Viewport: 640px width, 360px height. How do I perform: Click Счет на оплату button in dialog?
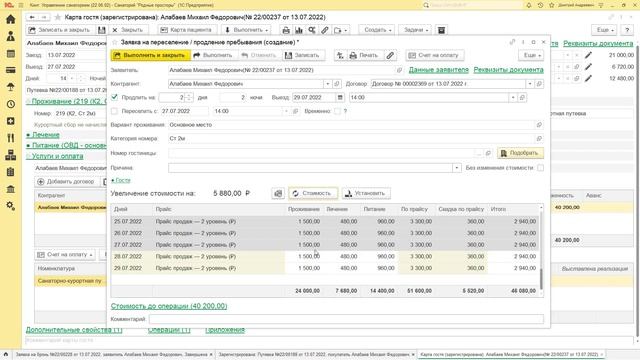tap(434, 55)
